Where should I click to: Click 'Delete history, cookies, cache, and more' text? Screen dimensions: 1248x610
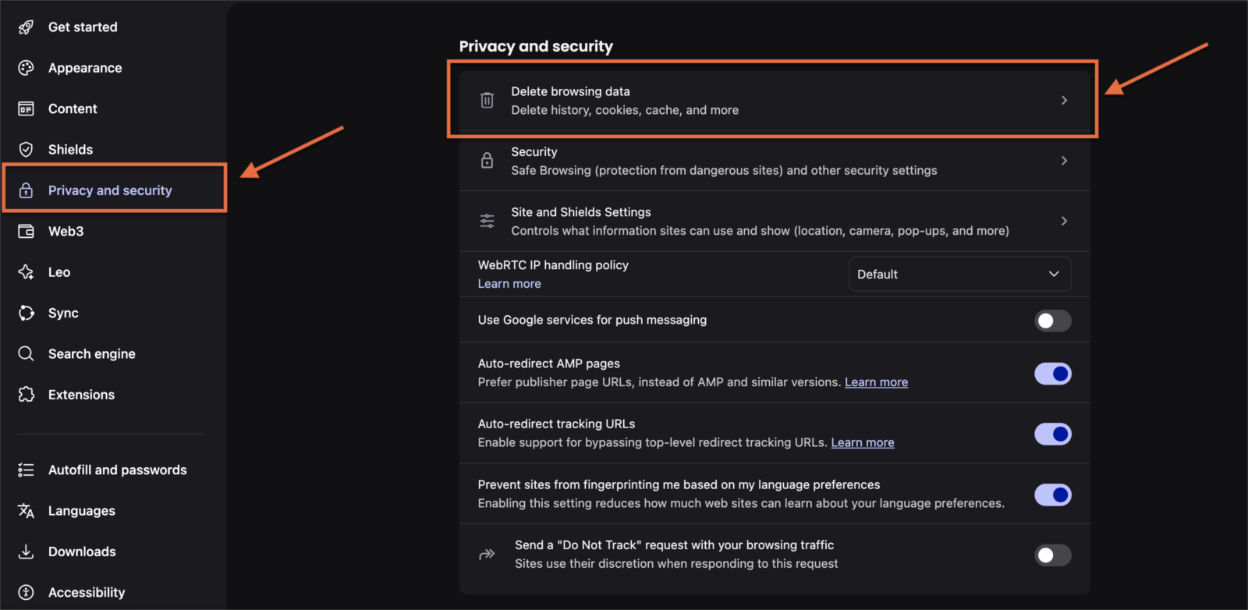625,110
